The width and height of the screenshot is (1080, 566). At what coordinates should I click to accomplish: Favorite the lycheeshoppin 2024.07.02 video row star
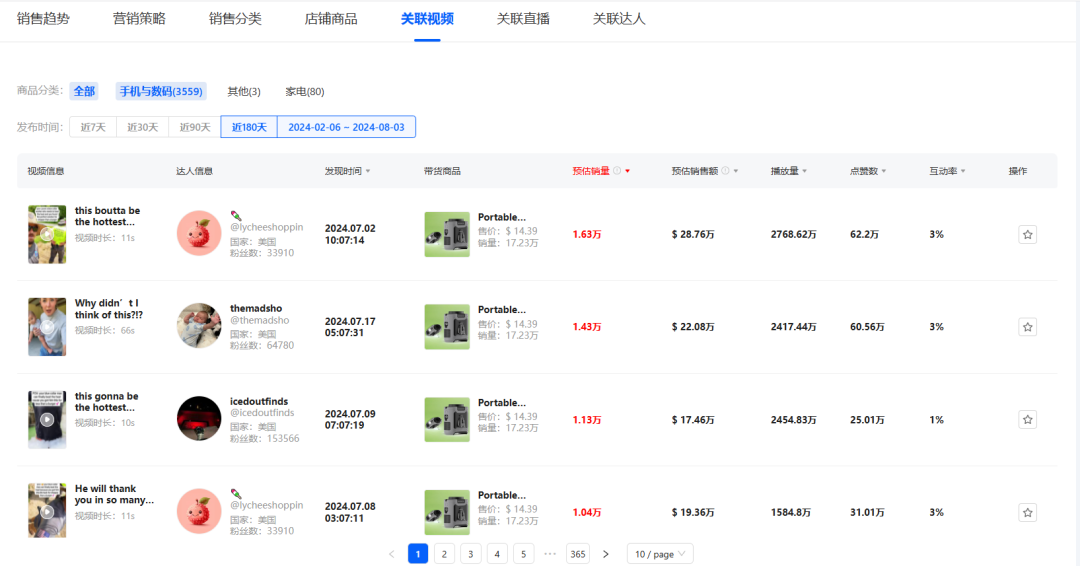[x=1028, y=235]
